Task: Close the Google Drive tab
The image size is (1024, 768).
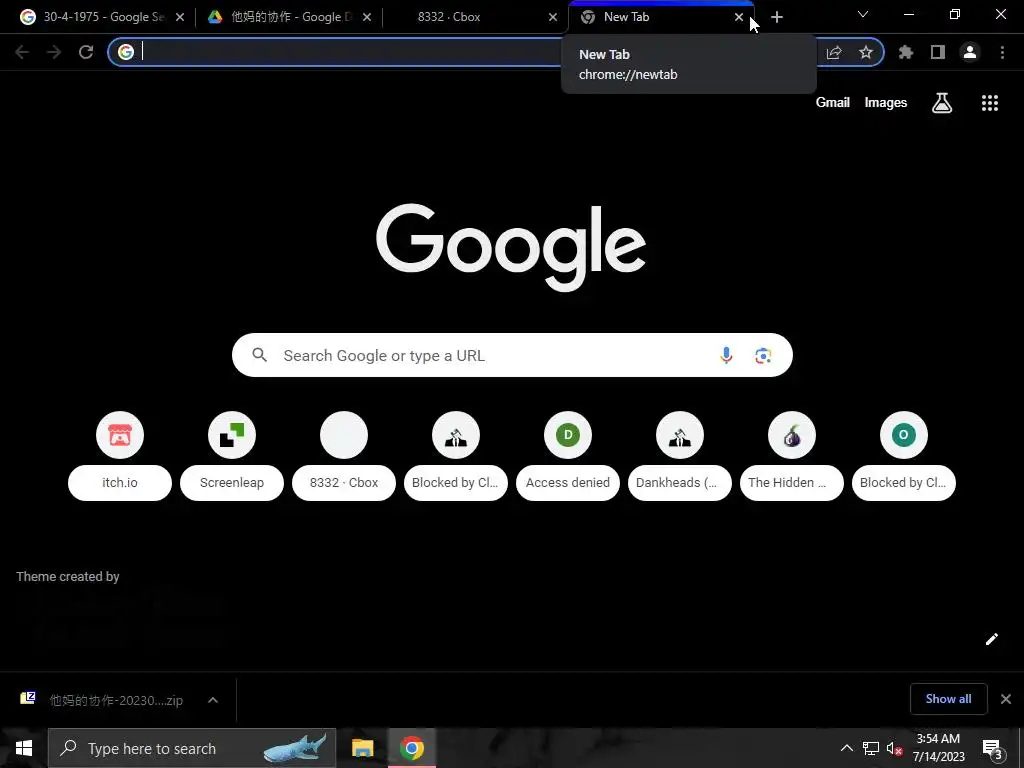Action: (367, 17)
